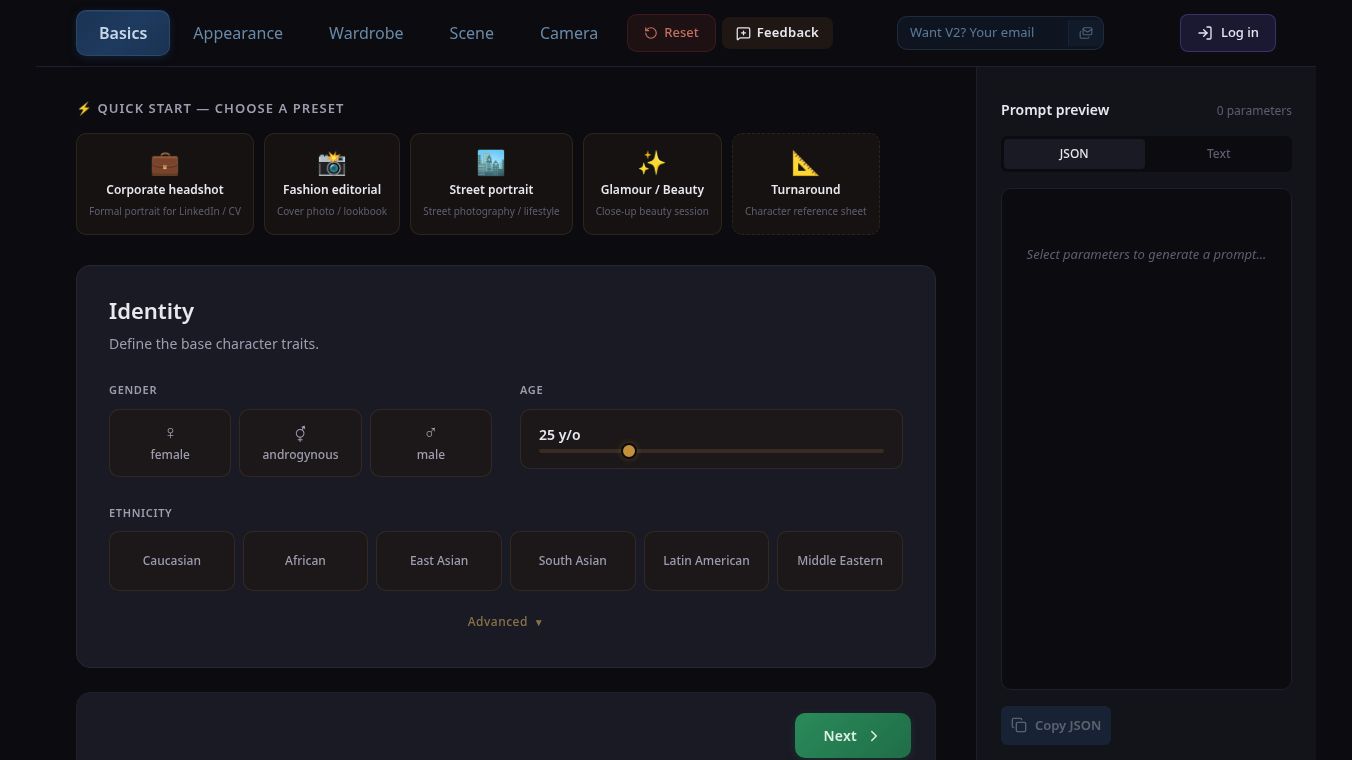Click the age slider handle
Viewport: 1352px width, 760px height.
(628, 451)
